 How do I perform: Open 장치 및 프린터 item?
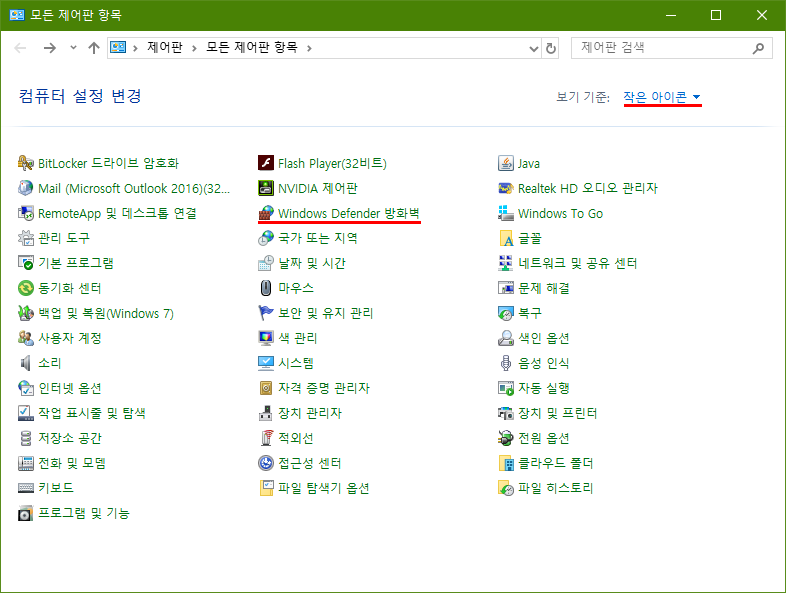pyautogui.click(x=547, y=413)
